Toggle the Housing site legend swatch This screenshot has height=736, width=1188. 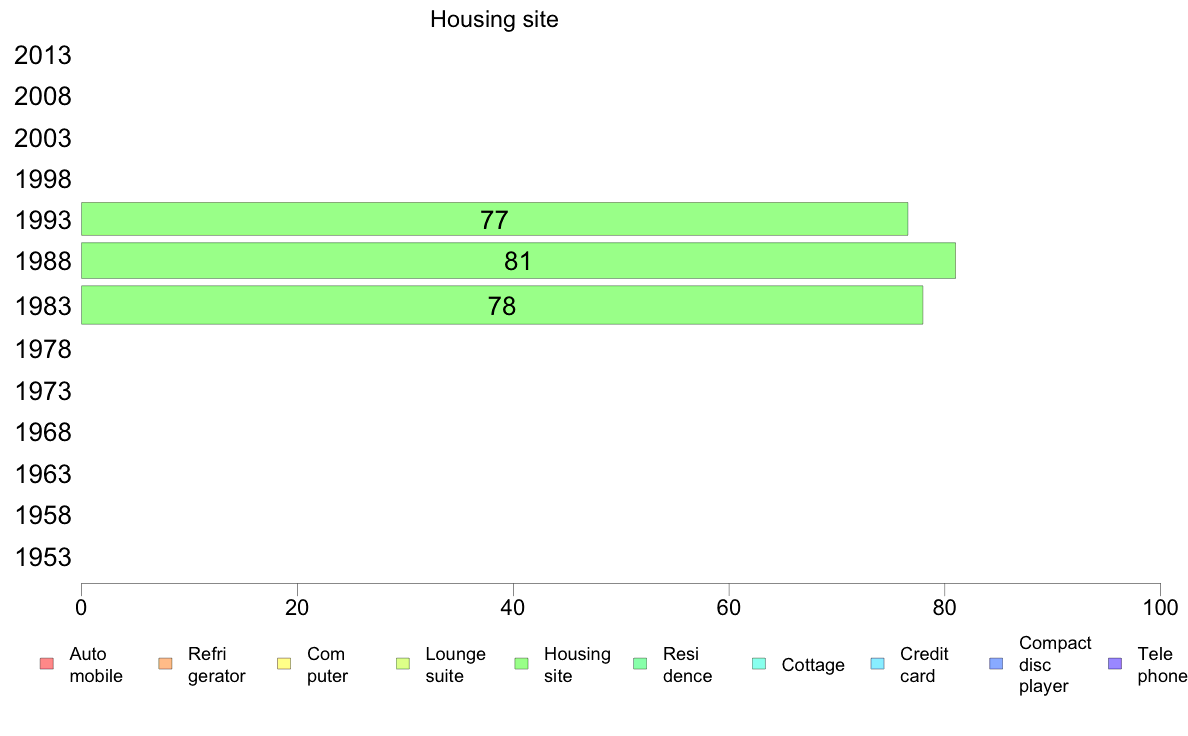point(521,664)
